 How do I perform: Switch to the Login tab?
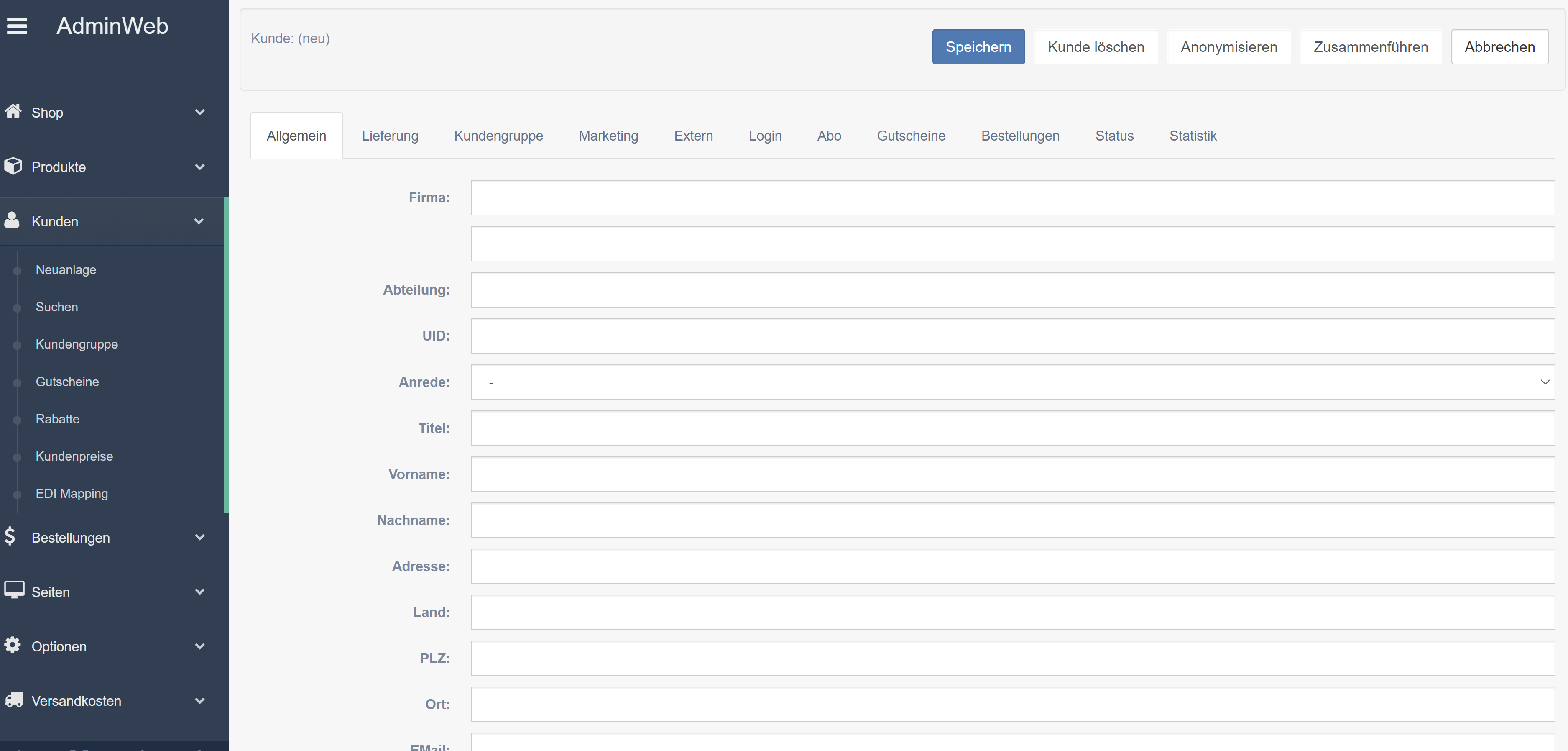coord(765,136)
